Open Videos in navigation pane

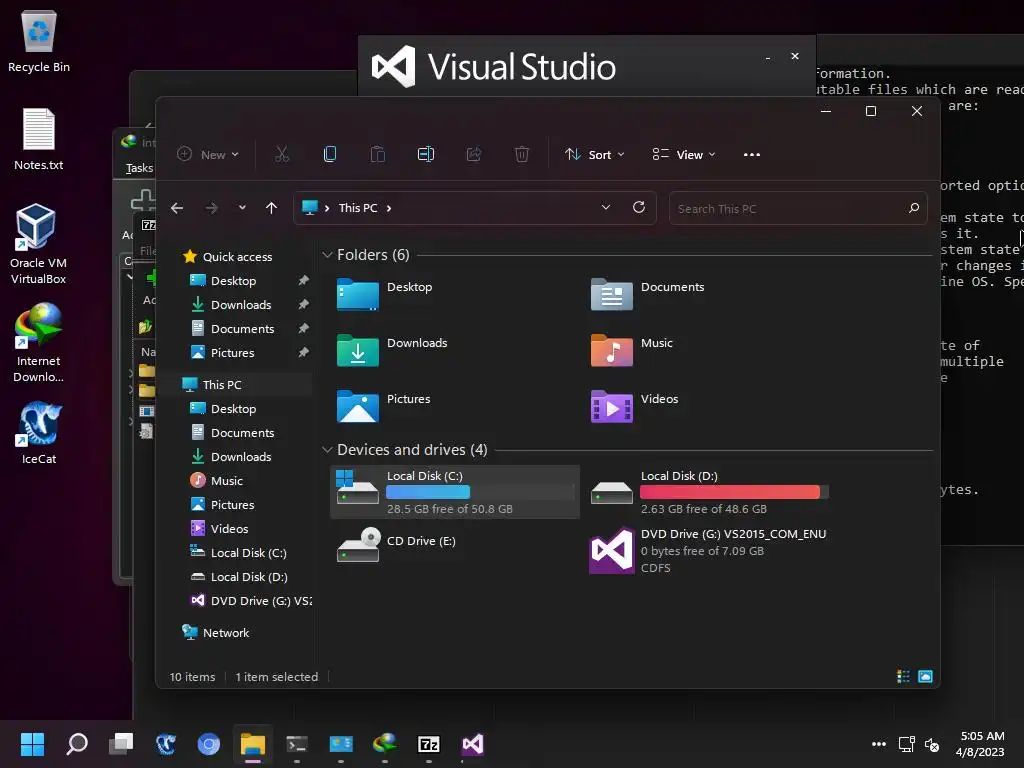pyautogui.click(x=219, y=528)
